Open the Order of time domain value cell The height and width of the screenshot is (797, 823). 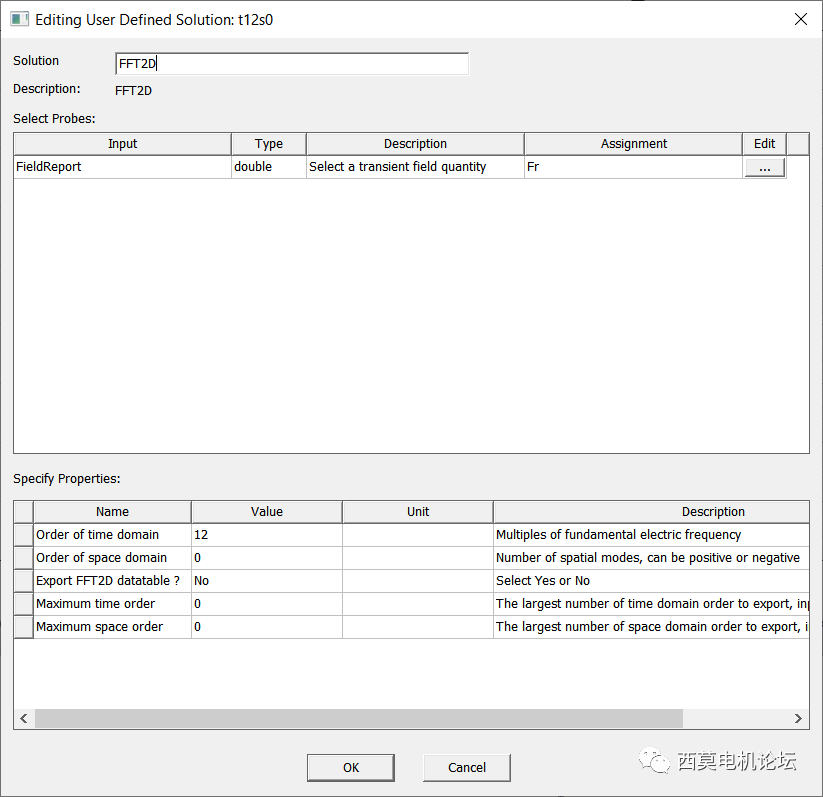tap(265, 534)
